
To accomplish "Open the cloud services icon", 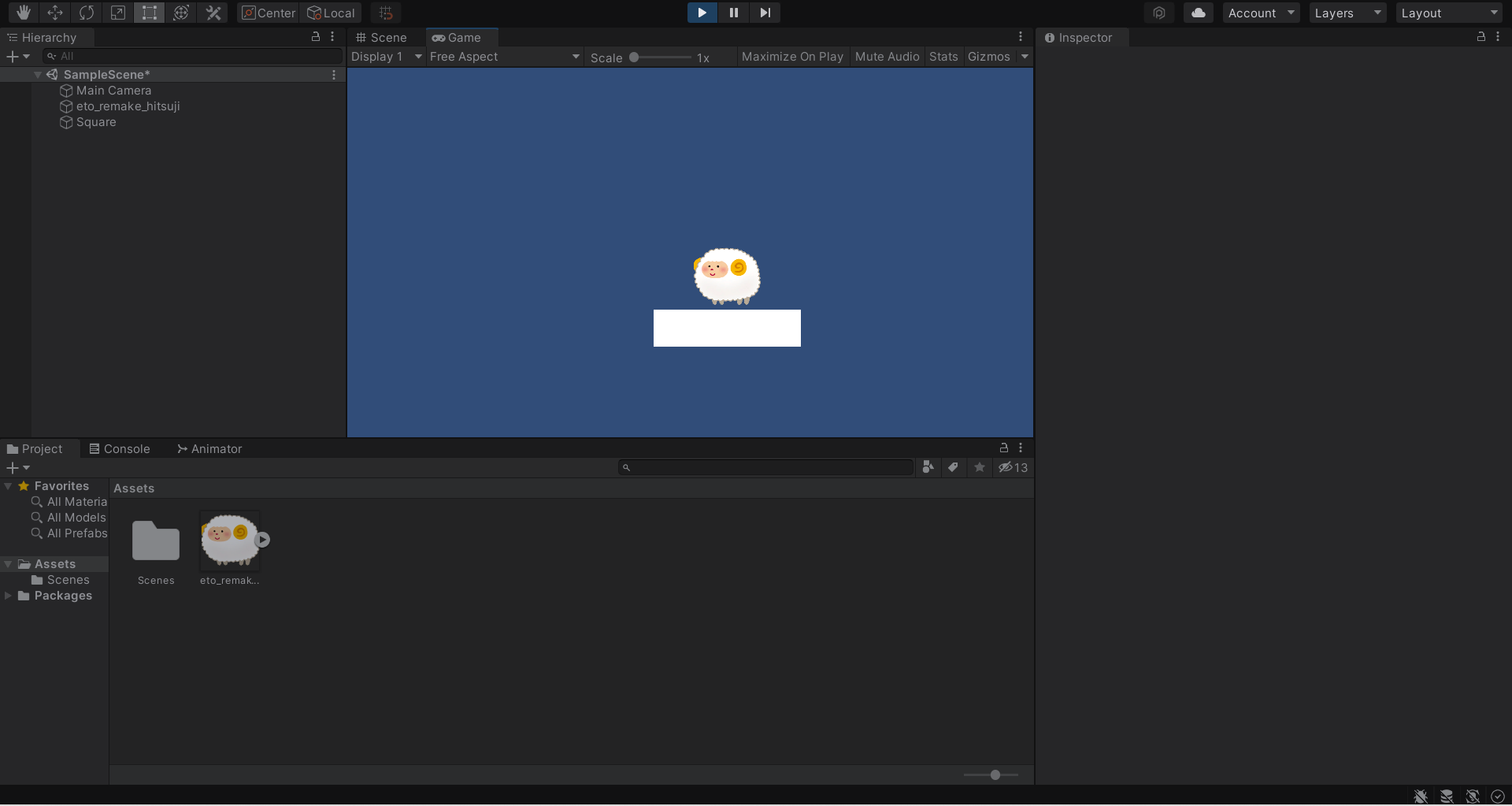I will click(1198, 13).
